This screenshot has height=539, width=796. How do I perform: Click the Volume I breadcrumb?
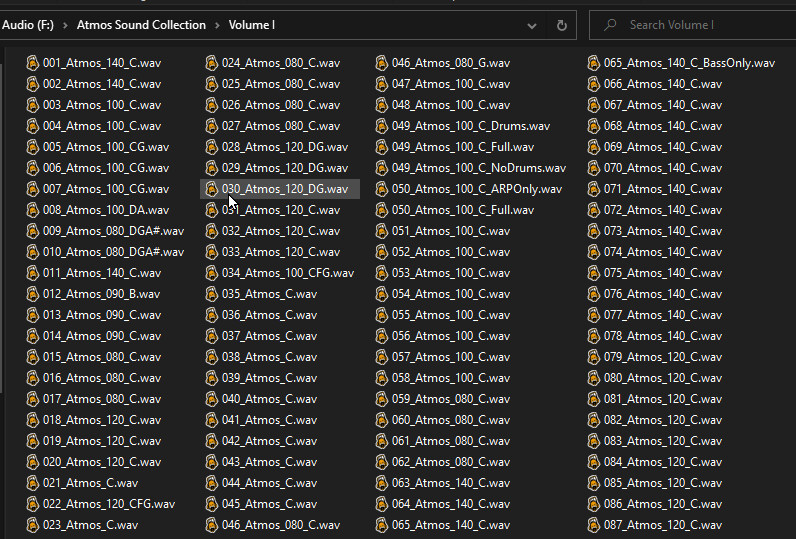pyautogui.click(x=251, y=25)
